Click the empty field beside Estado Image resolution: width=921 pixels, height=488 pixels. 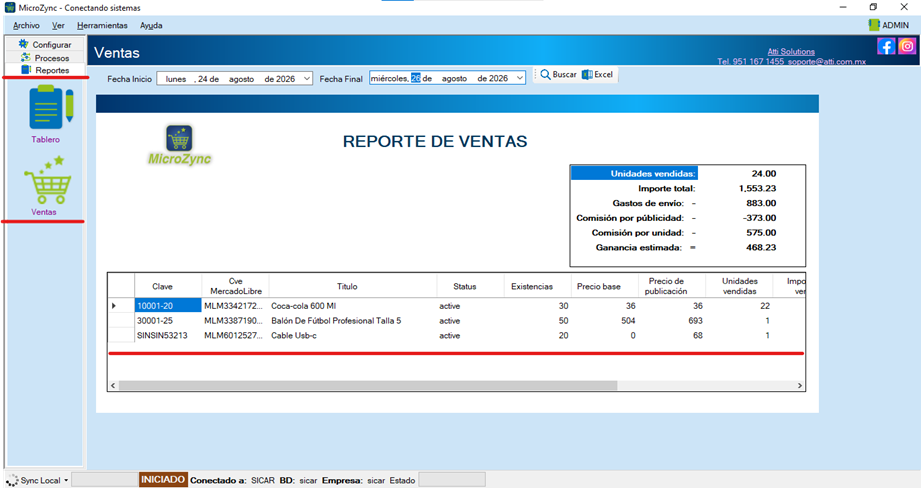click(x=452, y=480)
